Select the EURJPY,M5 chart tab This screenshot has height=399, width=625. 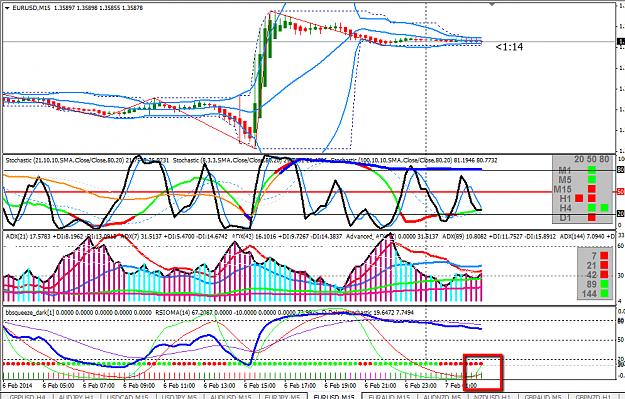282,397
